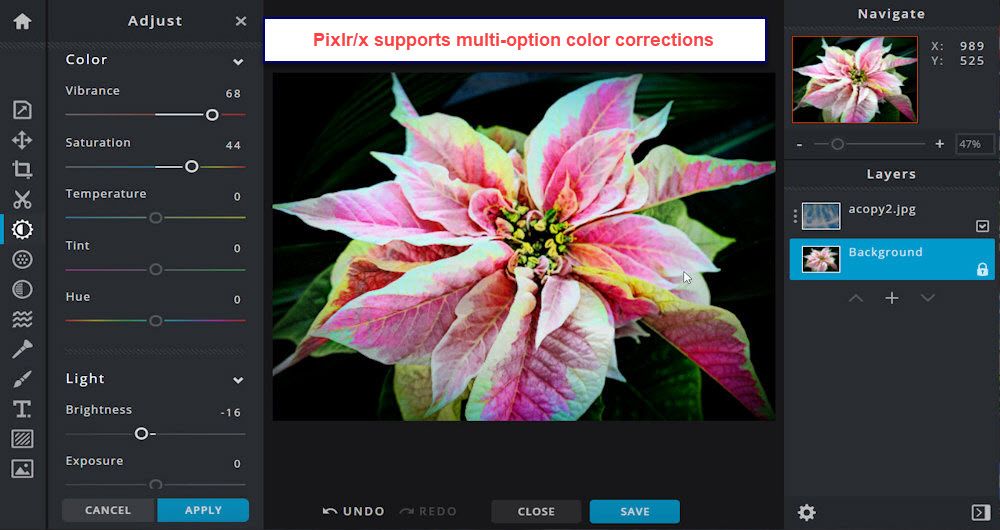
Task: Open the Liquify waves tool
Action: tap(22, 319)
